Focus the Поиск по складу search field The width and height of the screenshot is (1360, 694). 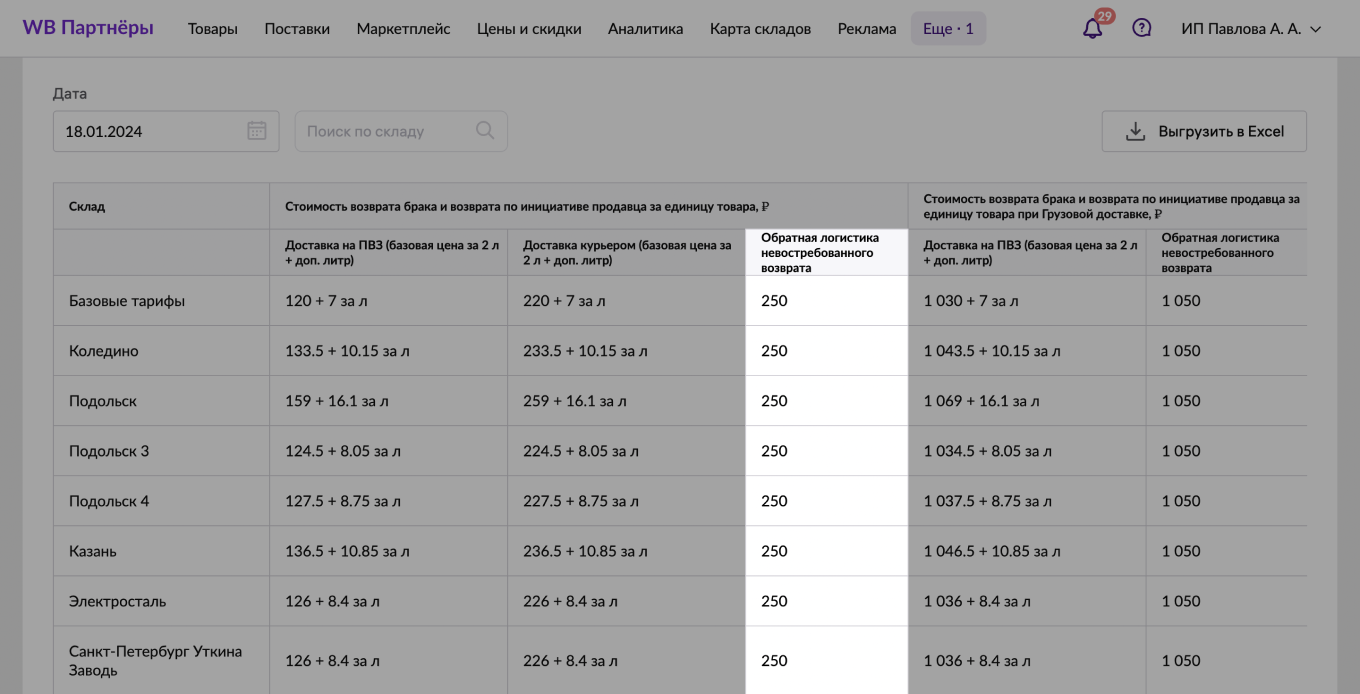pyautogui.click(x=385, y=131)
